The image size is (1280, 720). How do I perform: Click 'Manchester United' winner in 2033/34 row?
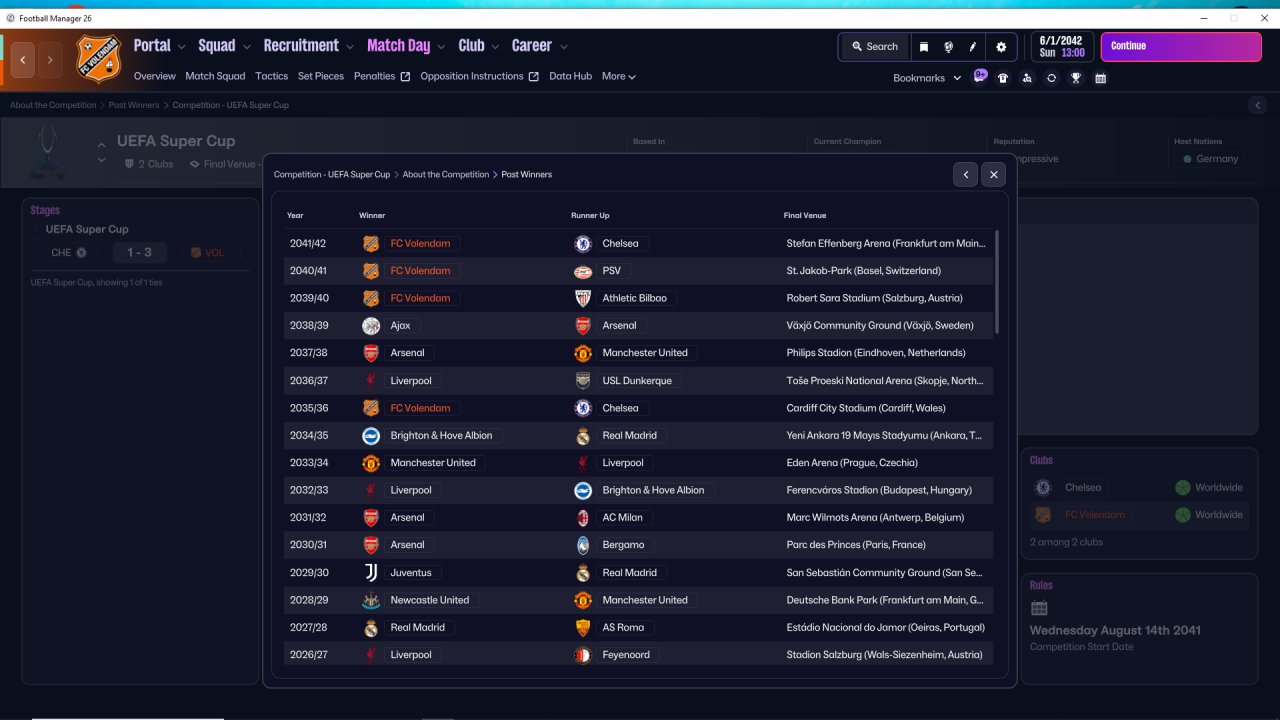pos(433,463)
